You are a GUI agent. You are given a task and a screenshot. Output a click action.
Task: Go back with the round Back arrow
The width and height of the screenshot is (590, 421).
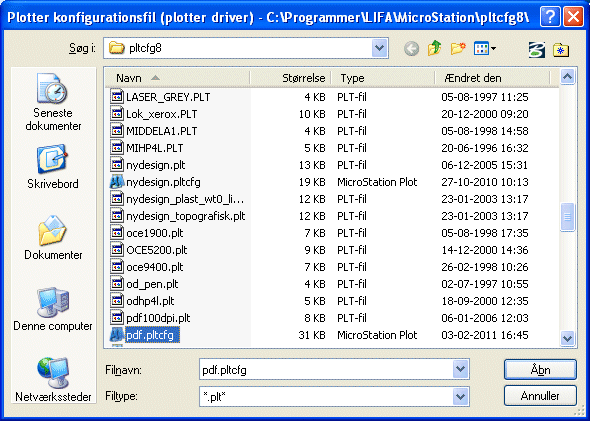[x=411, y=49]
